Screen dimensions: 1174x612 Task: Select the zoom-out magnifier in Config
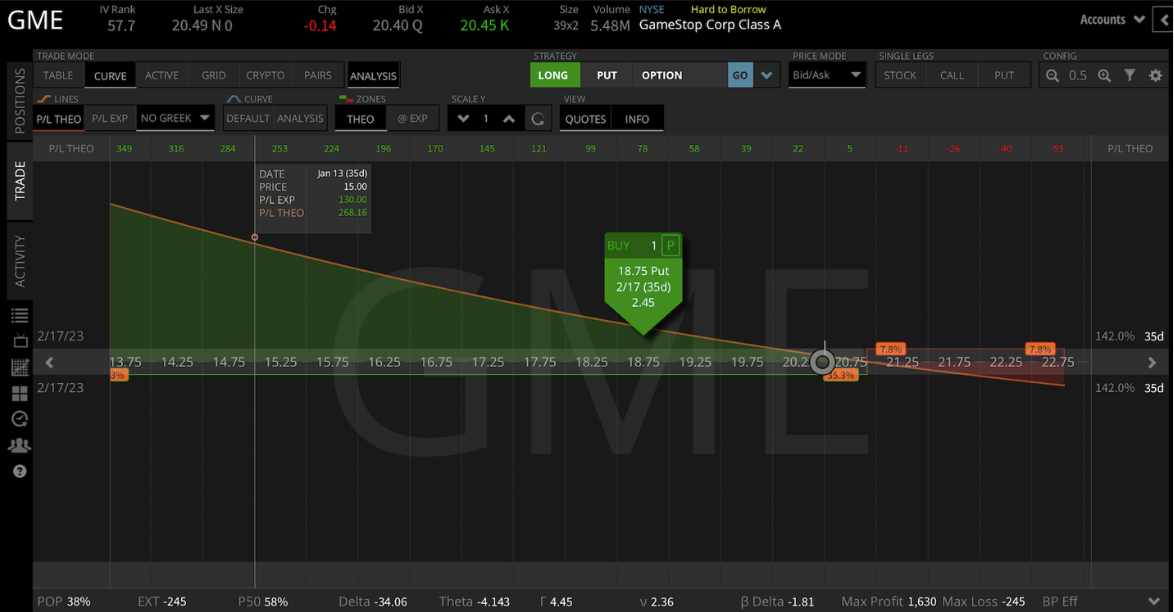(1053, 75)
